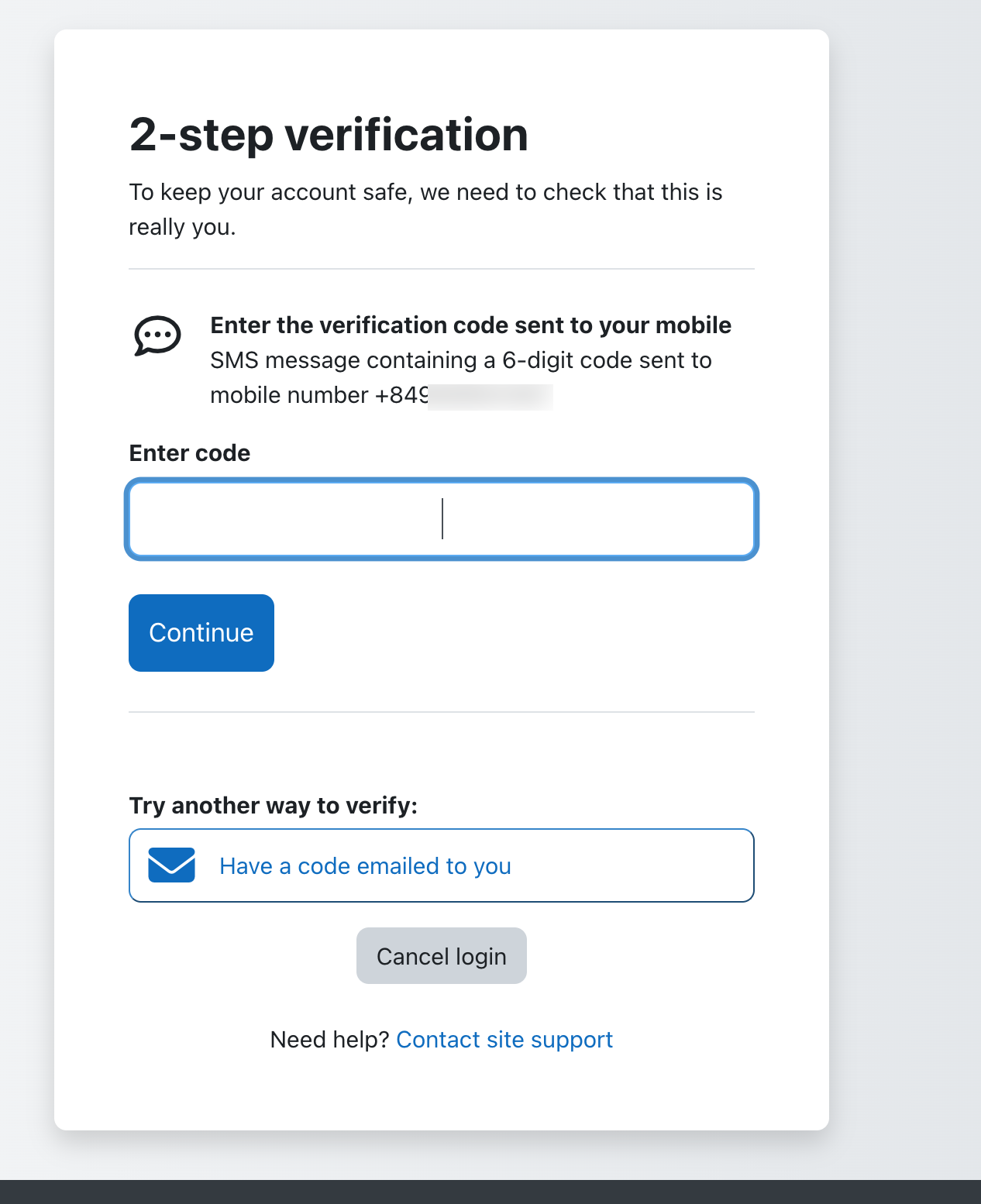
Task: Focus the Enter code input field
Action: [442, 519]
